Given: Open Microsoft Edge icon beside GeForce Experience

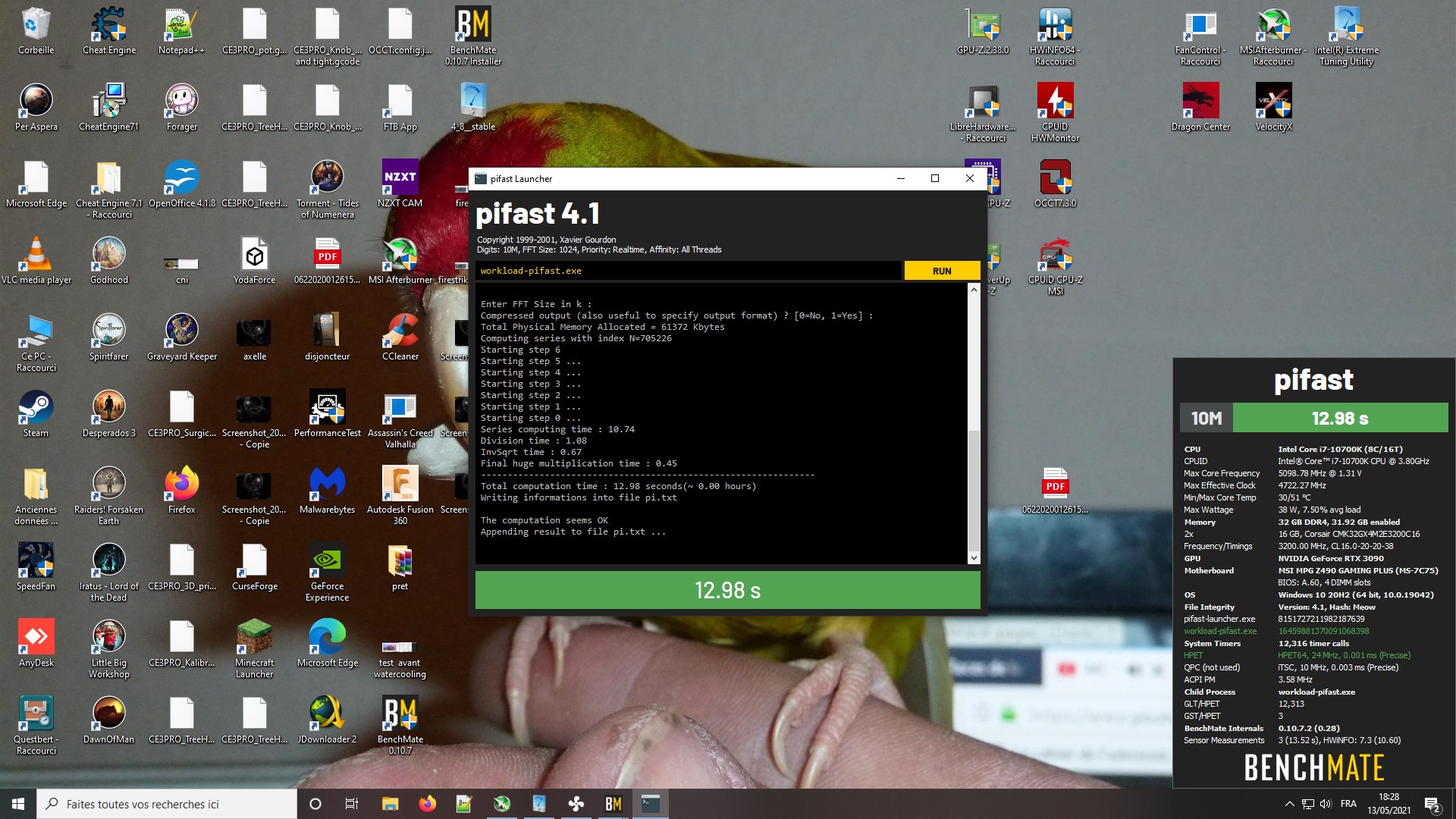Looking at the screenshot, I should [327, 644].
